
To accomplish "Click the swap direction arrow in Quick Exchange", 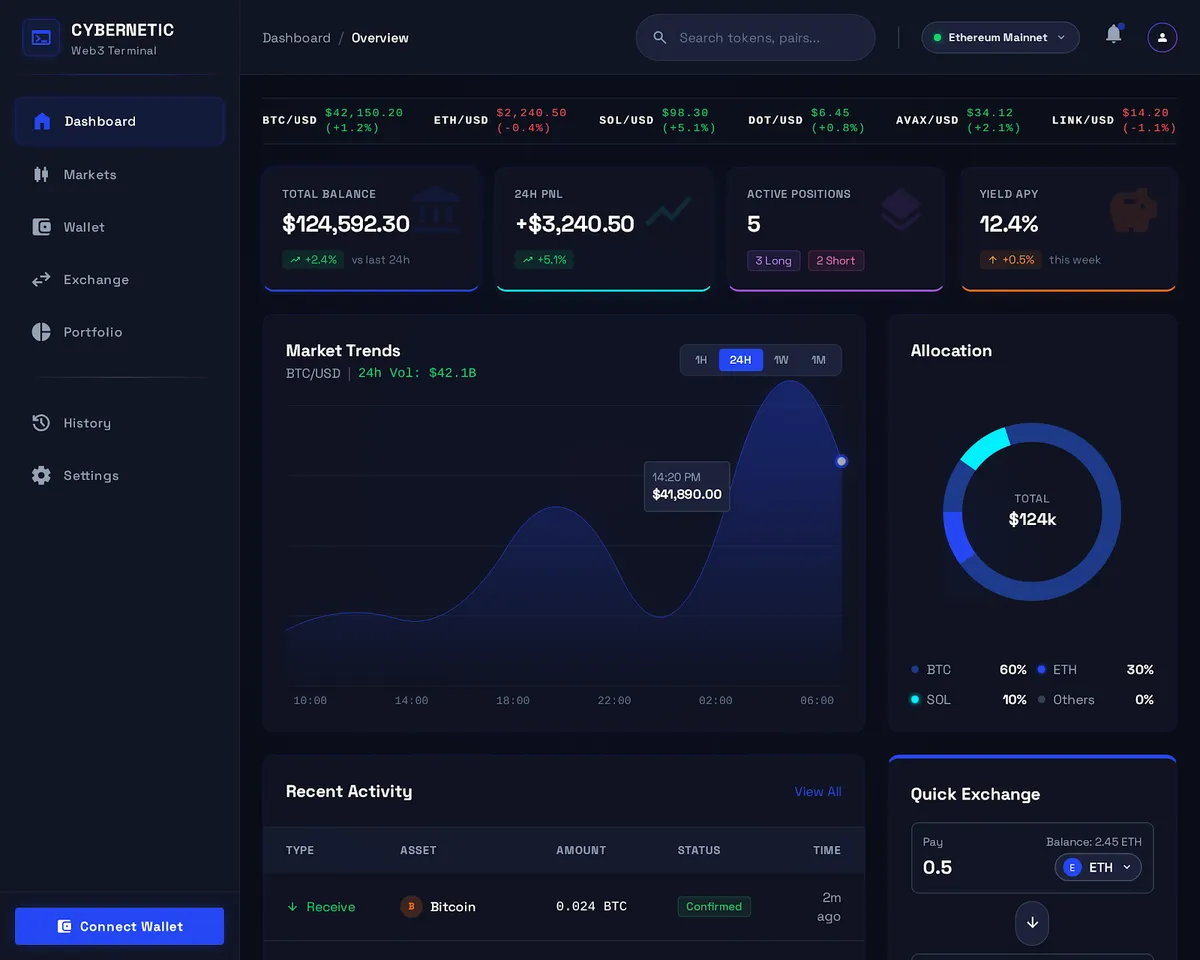I will (1032, 923).
